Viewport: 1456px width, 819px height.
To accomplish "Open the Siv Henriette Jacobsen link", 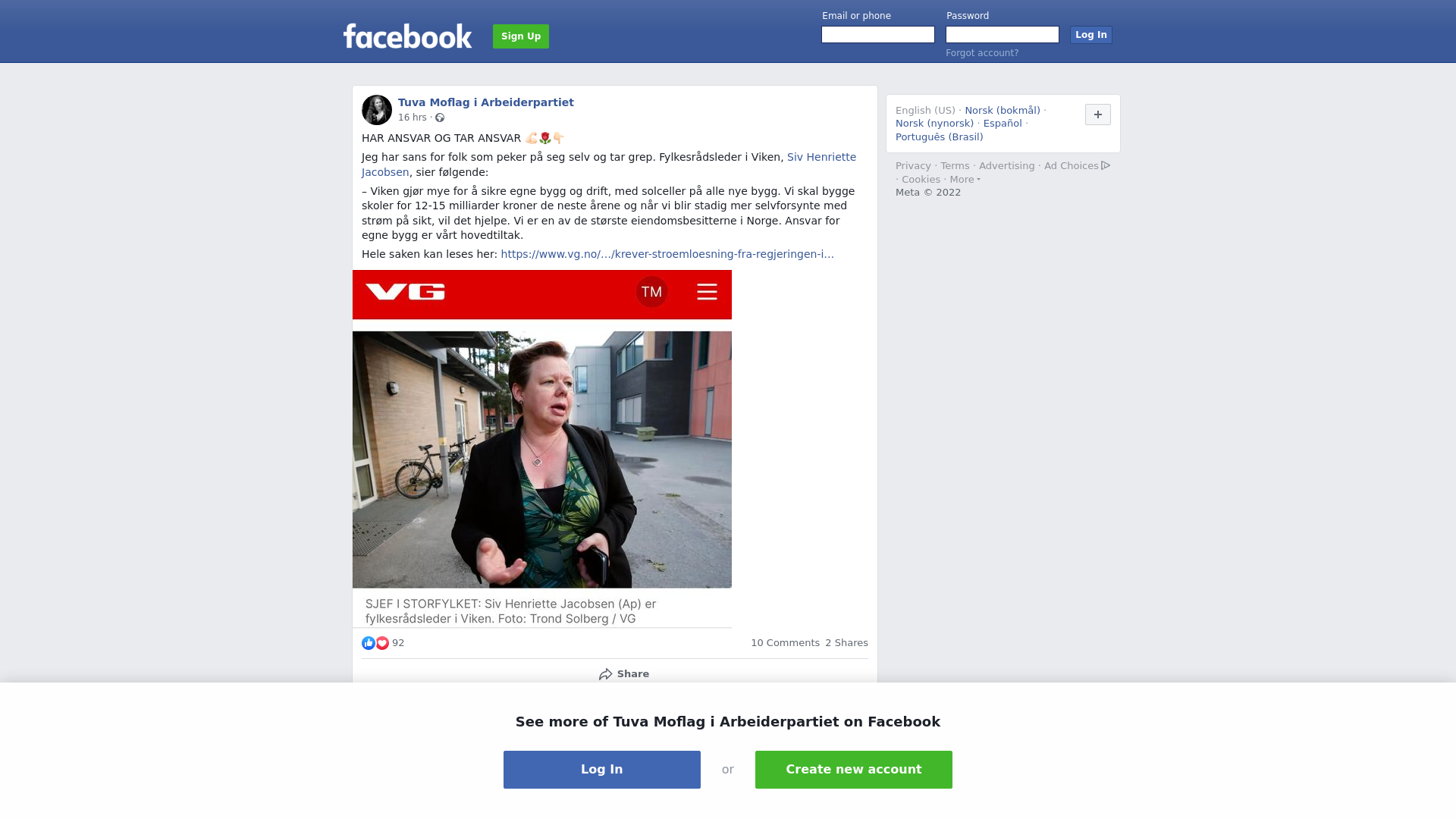I will pos(609,165).
